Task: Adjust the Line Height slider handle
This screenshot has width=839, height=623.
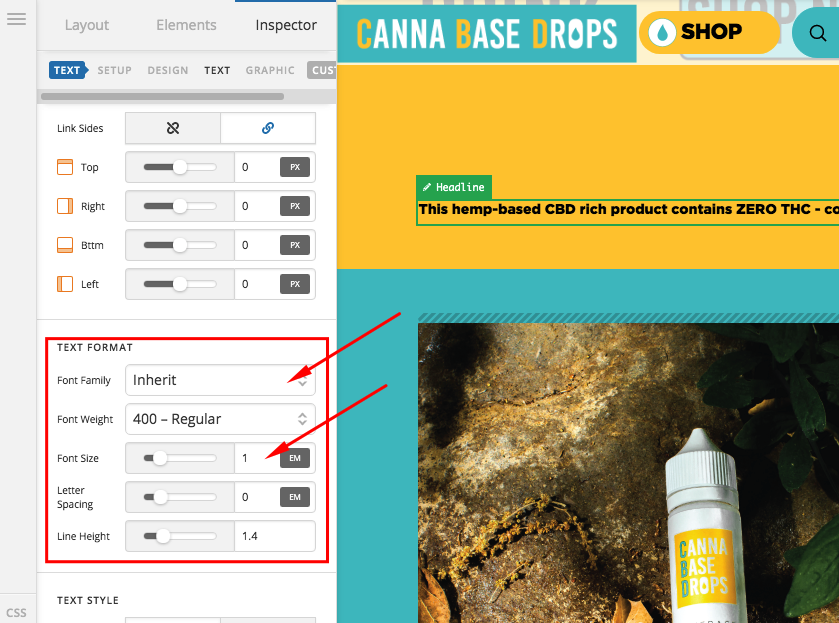Action: pos(163,536)
